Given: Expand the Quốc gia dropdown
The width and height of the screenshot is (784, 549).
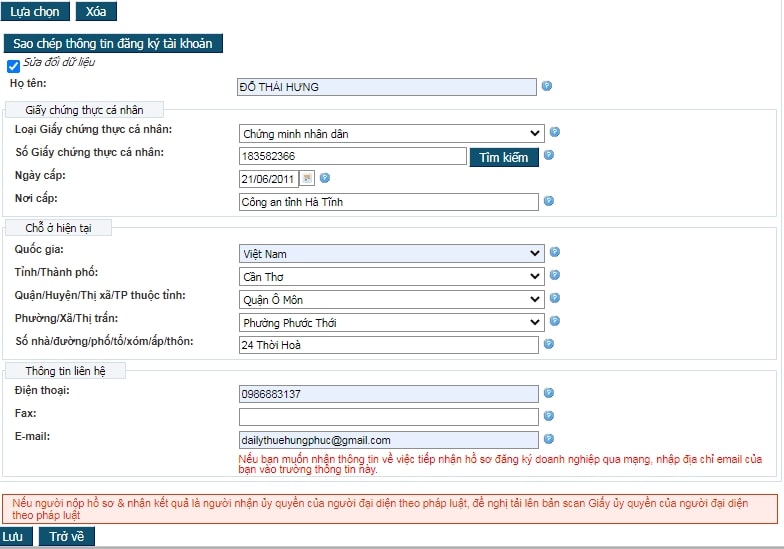Looking at the screenshot, I should [392, 254].
